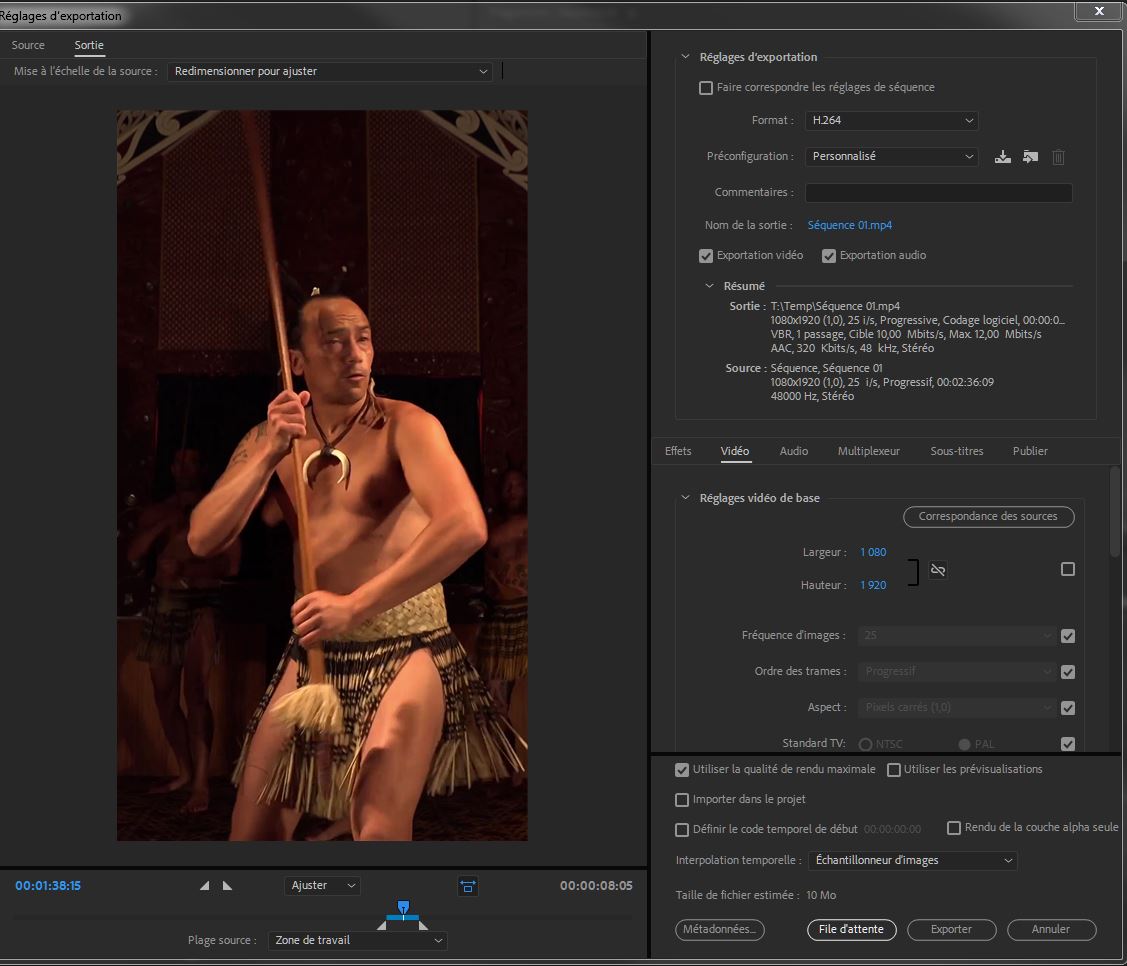Viewport: 1127px width, 966px height.
Task: Switch to the Audio tab
Action: pyautogui.click(x=793, y=452)
